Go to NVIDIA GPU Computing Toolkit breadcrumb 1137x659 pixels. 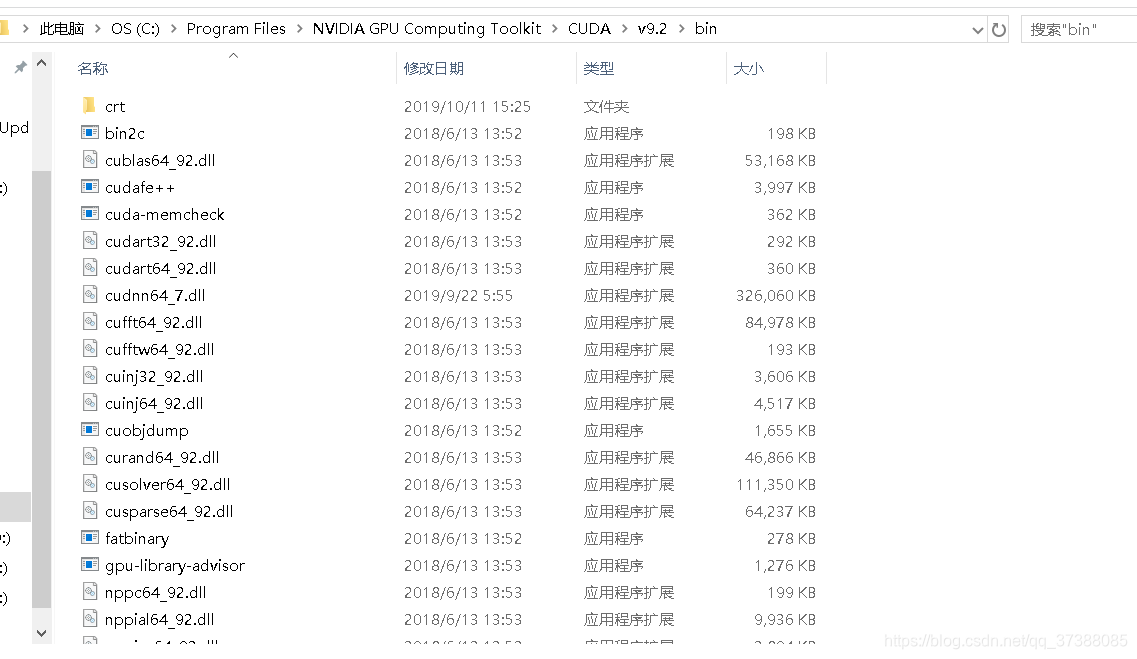coord(426,29)
